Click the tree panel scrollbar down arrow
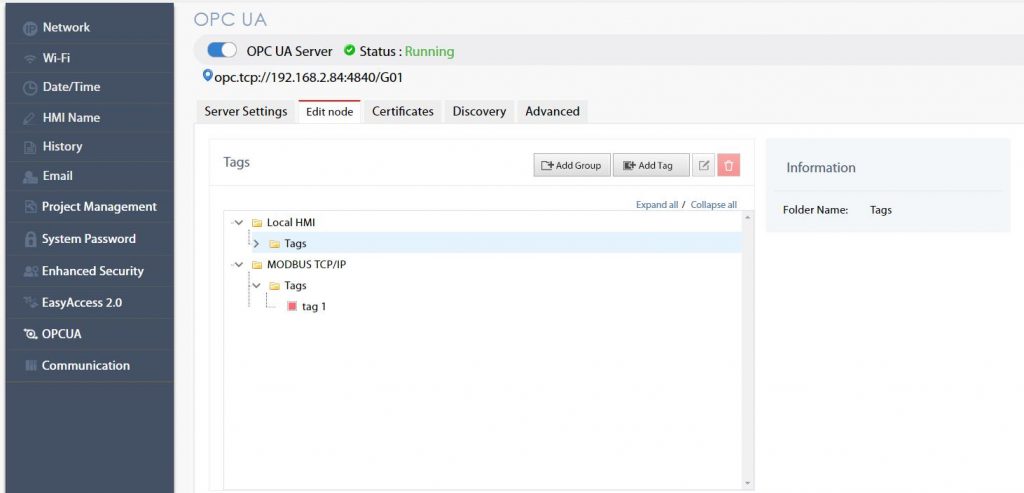The image size is (1024, 493). pos(749,483)
